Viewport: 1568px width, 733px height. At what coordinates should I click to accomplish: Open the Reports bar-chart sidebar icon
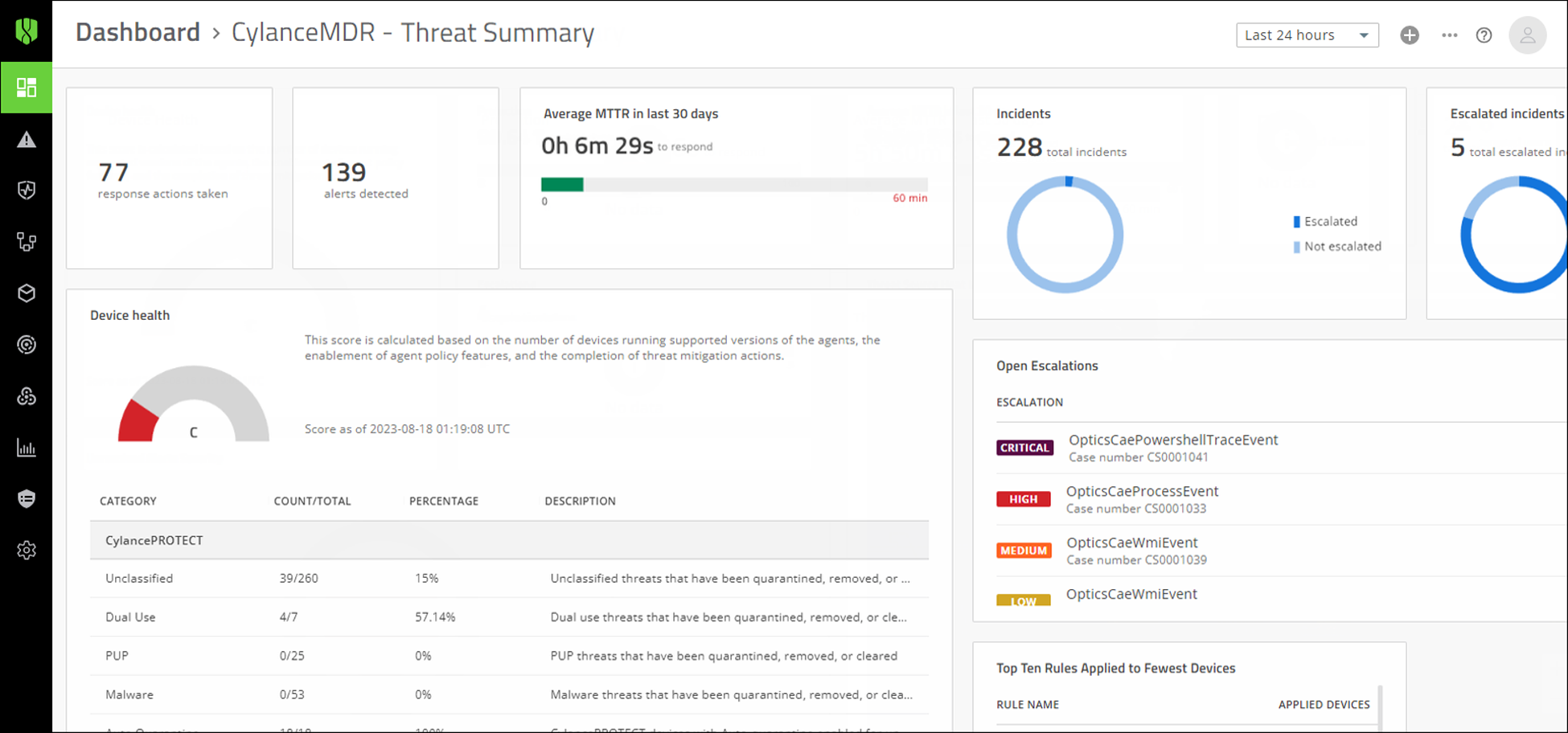click(x=27, y=448)
